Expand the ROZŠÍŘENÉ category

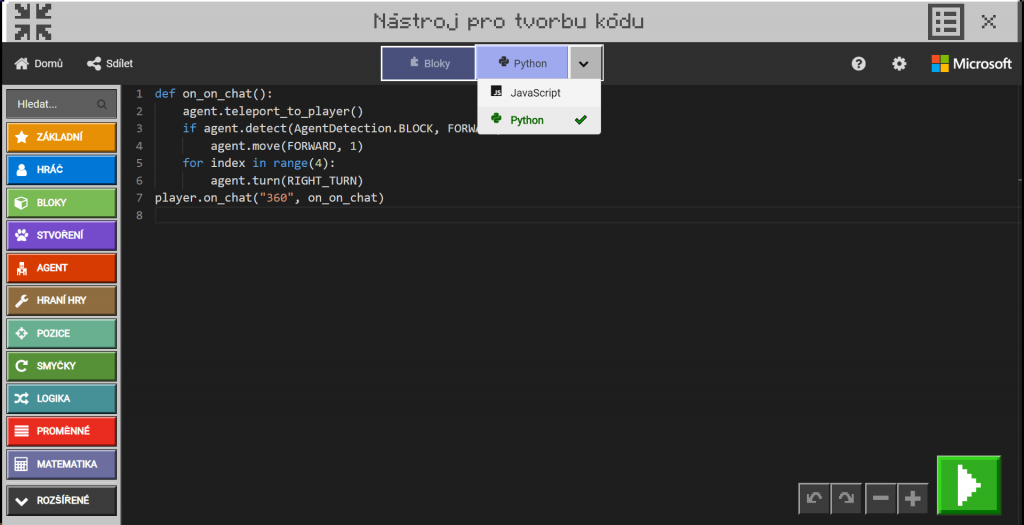pos(61,501)
